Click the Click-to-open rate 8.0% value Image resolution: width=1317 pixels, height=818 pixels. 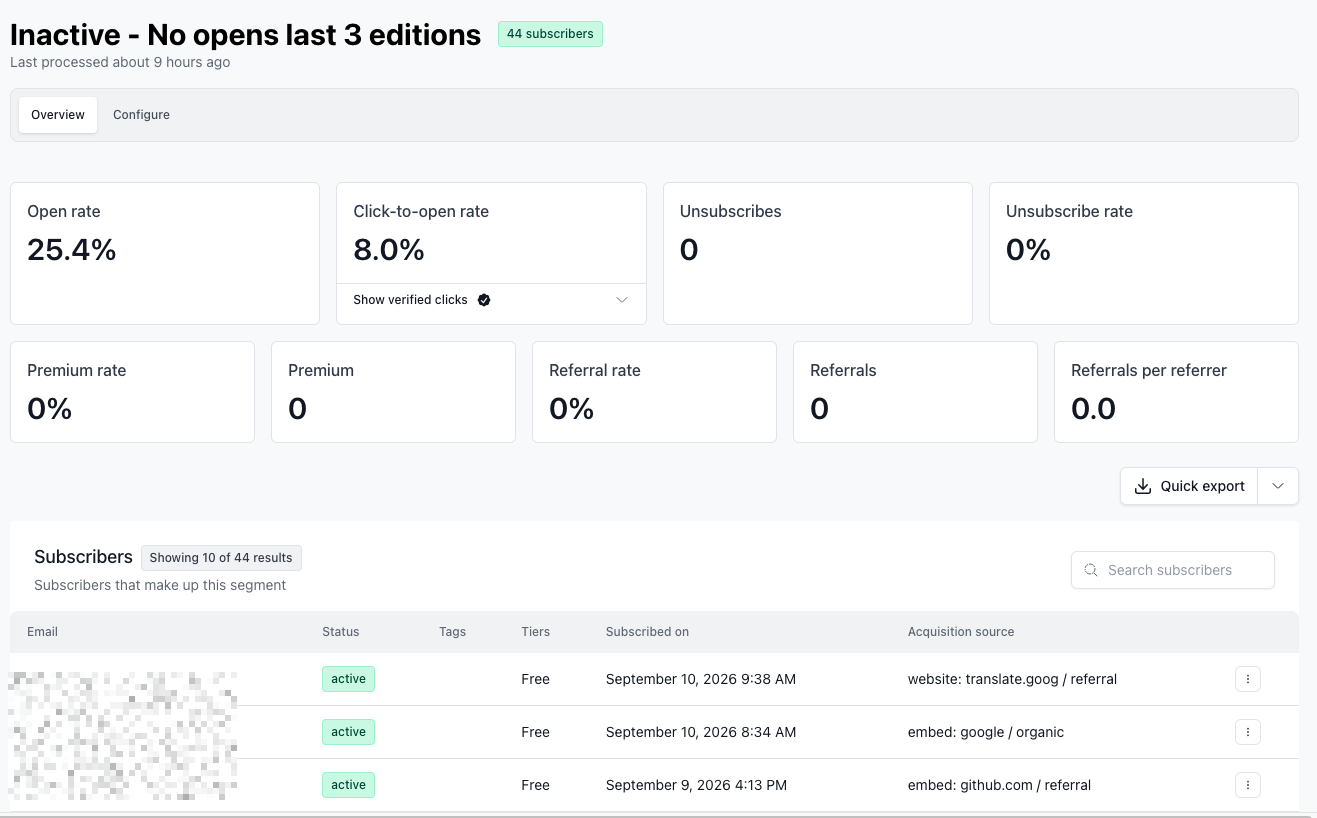tap(389, 249)
